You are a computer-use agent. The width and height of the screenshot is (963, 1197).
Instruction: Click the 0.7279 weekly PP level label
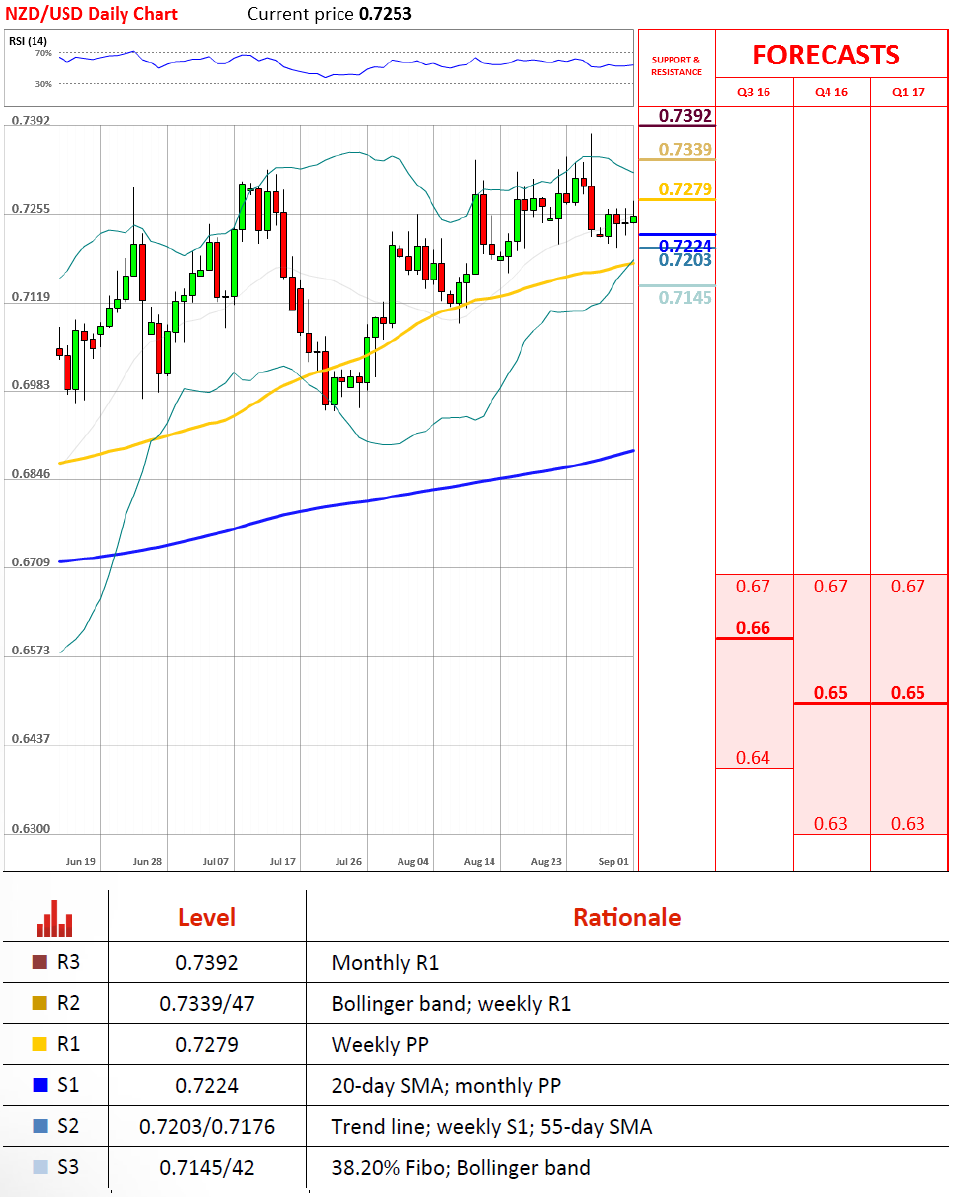tap(686, 189)
